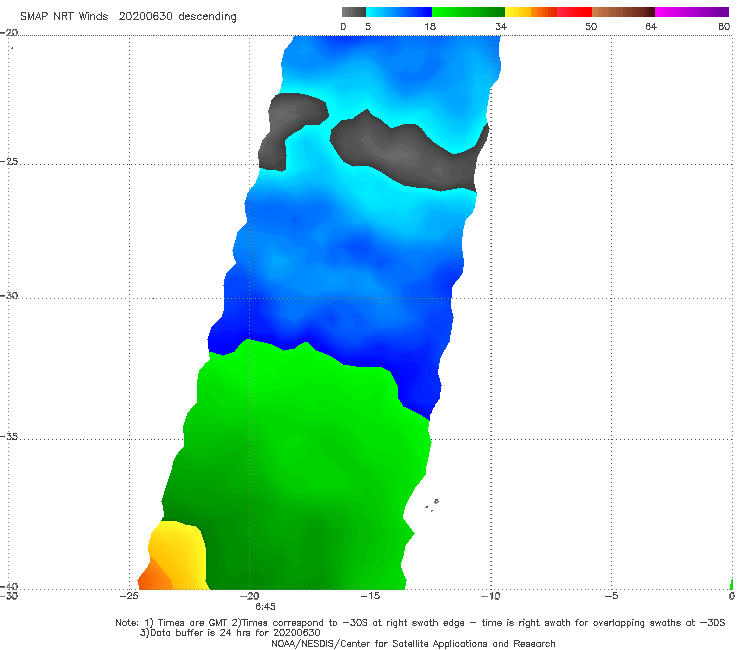Click the 'Data buffer is 24 hrs' note
Image resolution: width=740 pixels, height=650 pixels.
230,633
